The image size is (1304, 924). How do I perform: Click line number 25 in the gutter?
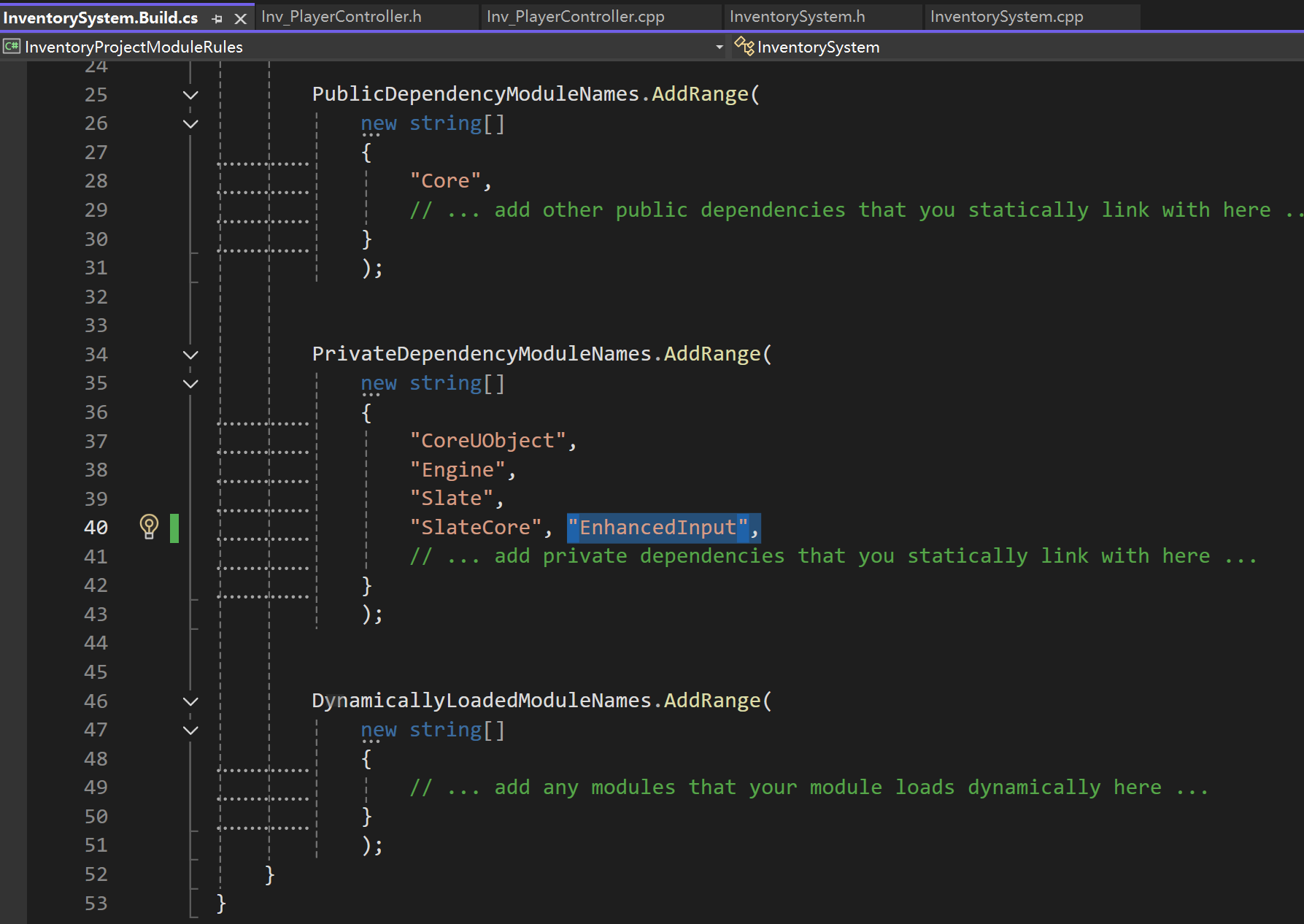[96, 95]
